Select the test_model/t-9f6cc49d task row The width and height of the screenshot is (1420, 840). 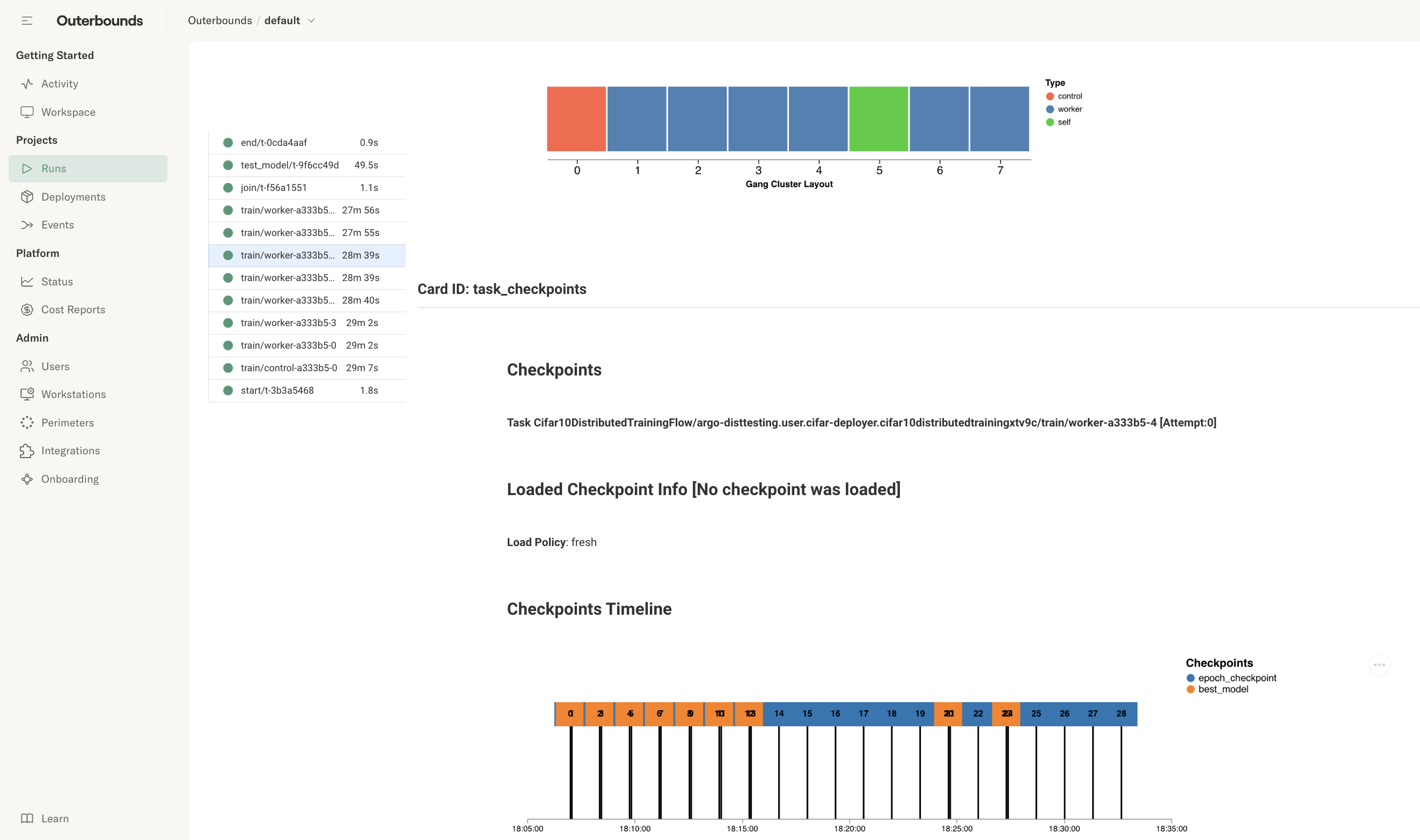(x=308, y=165)
